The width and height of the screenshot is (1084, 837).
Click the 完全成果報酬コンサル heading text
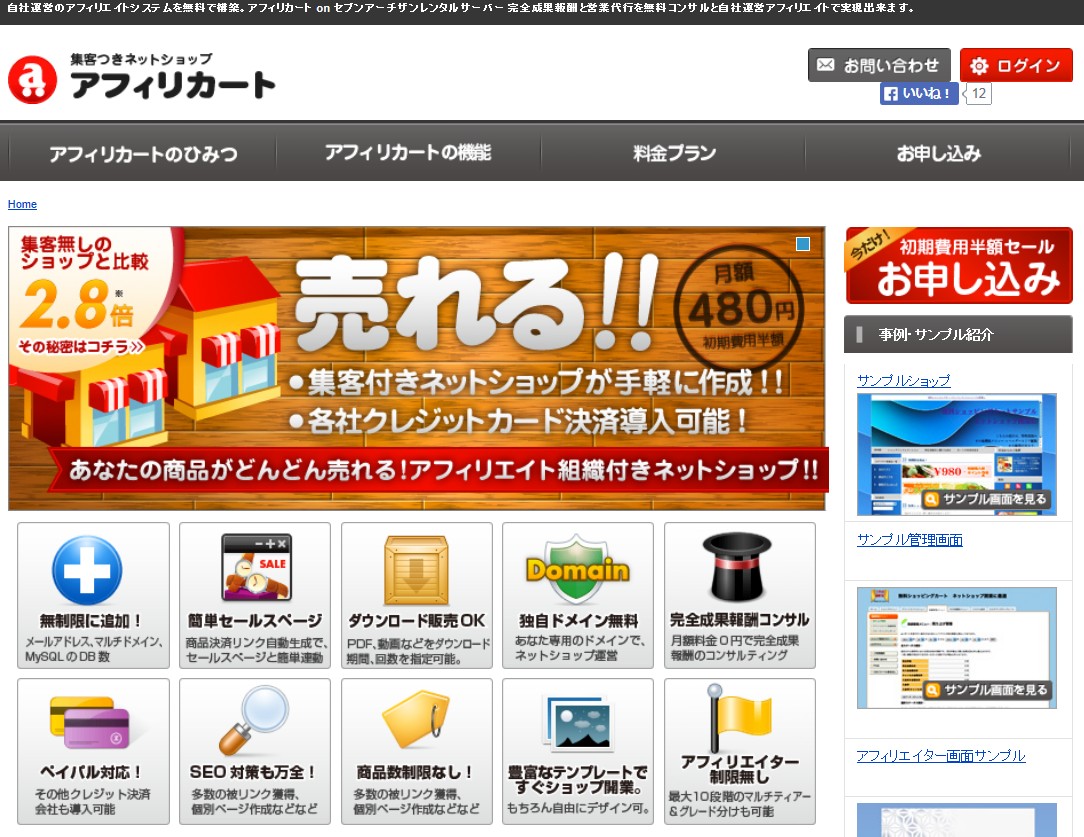740,620
